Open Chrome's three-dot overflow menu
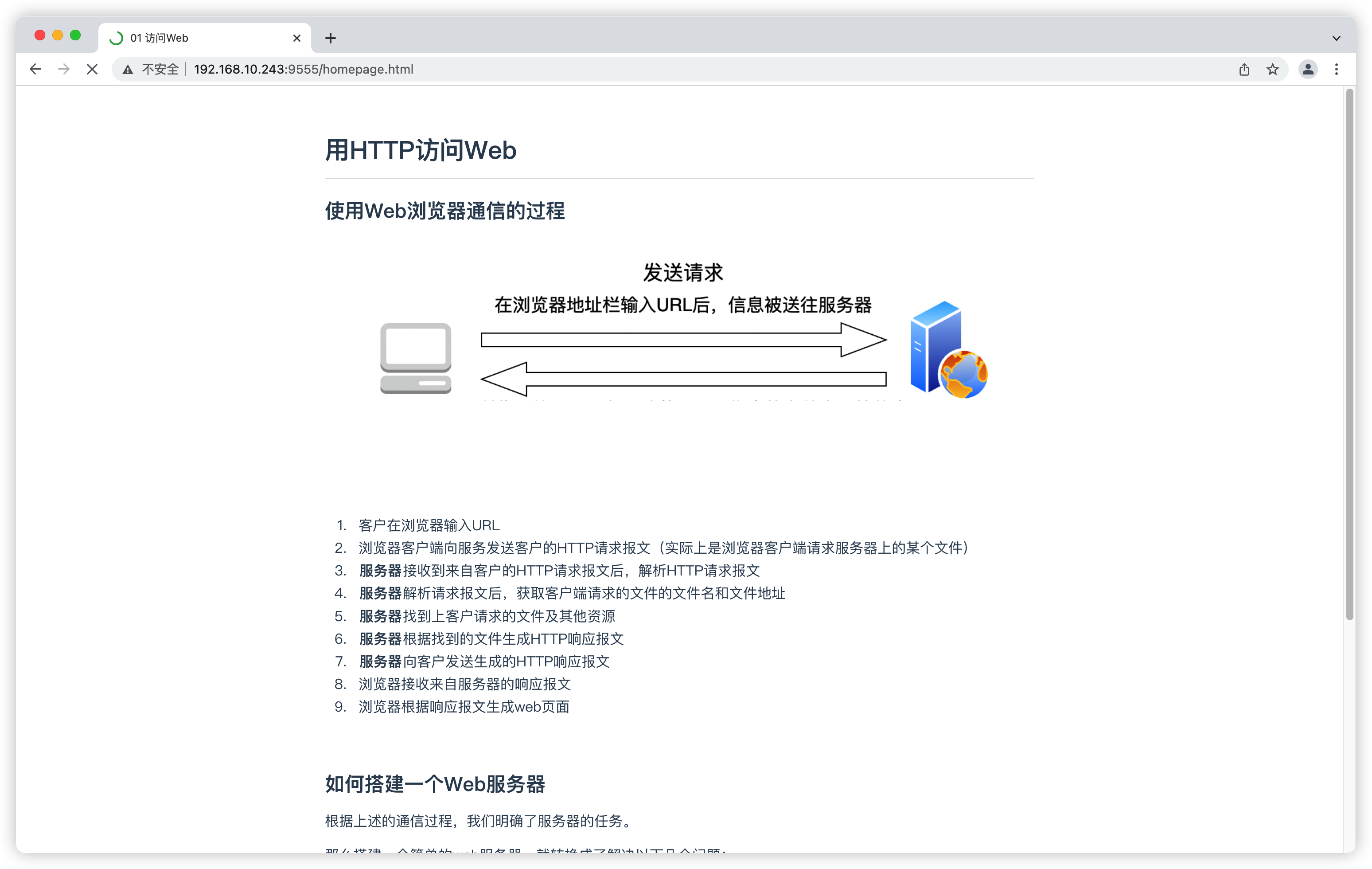1372x869 pixels. tap(1336, 69)
